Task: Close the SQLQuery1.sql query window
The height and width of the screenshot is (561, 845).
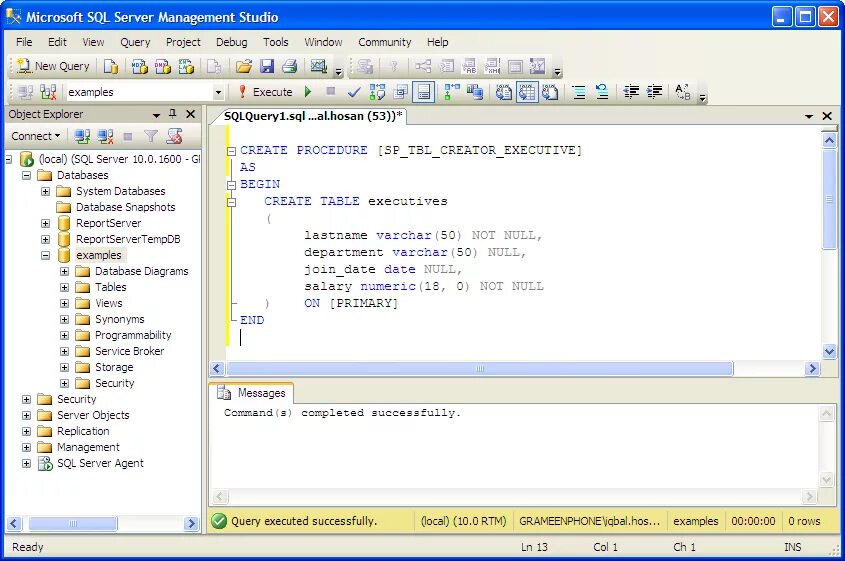Action: (827, 116)
